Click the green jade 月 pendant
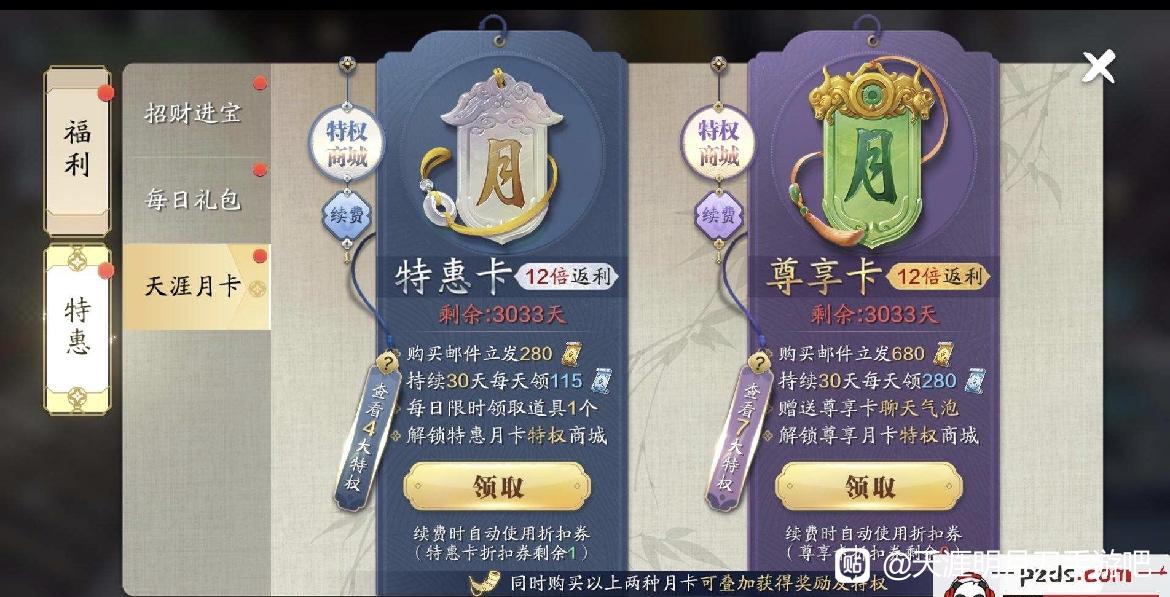 869,155
